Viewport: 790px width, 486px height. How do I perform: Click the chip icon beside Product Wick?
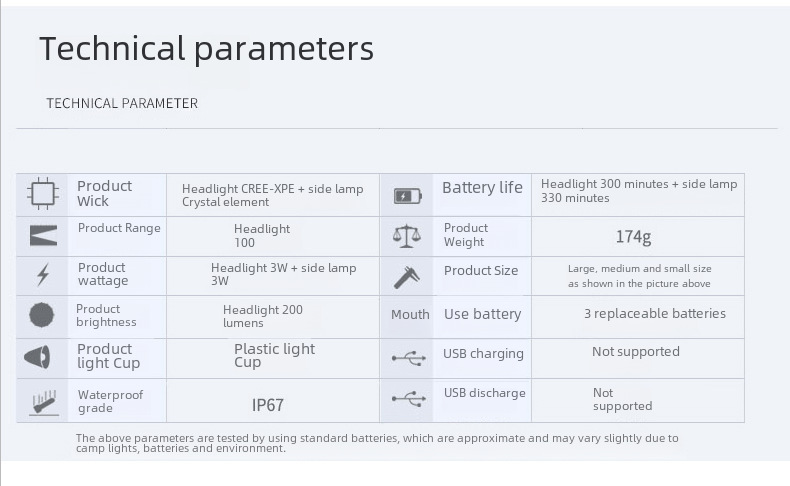42,193
